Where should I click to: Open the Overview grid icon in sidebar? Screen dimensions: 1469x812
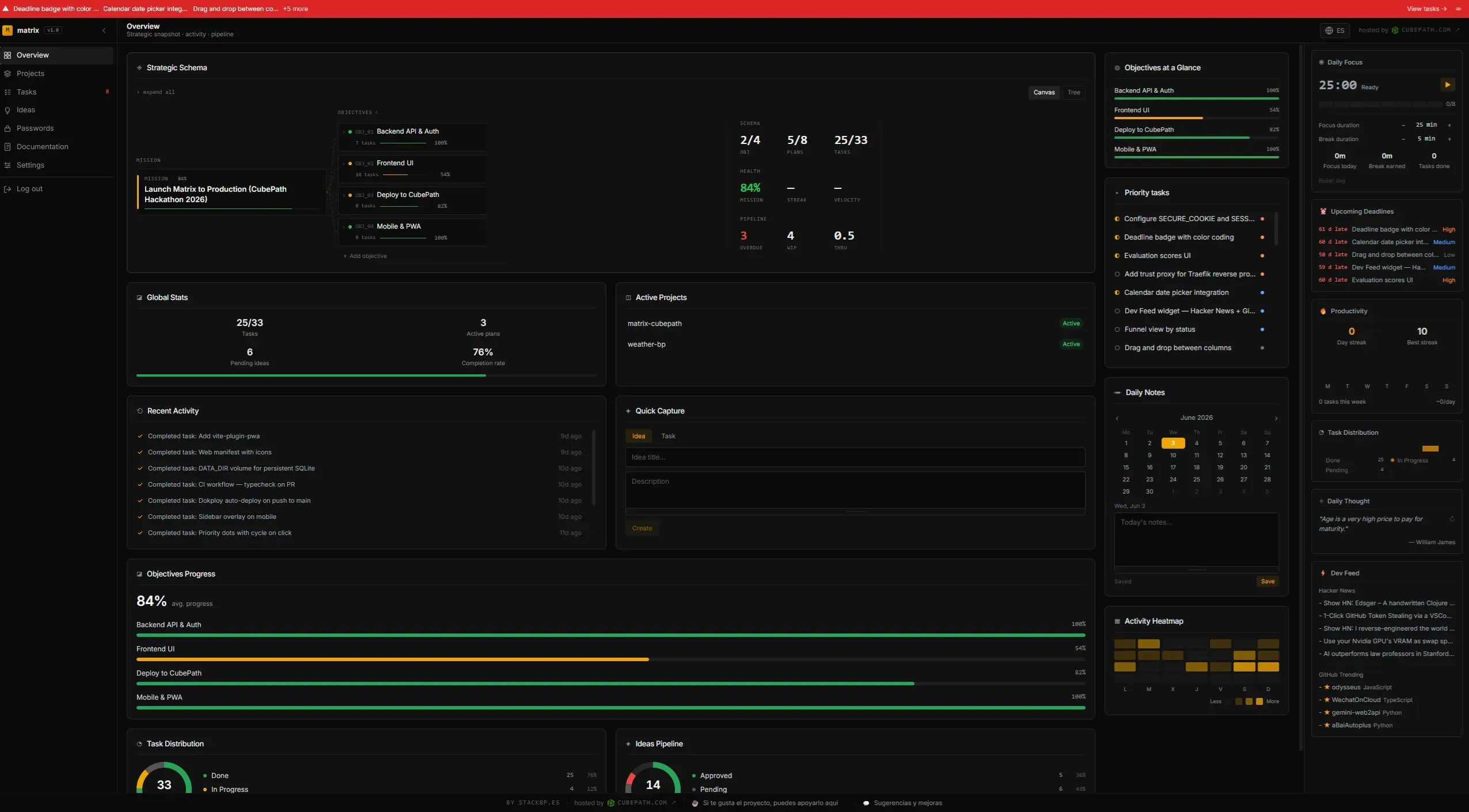7,55
